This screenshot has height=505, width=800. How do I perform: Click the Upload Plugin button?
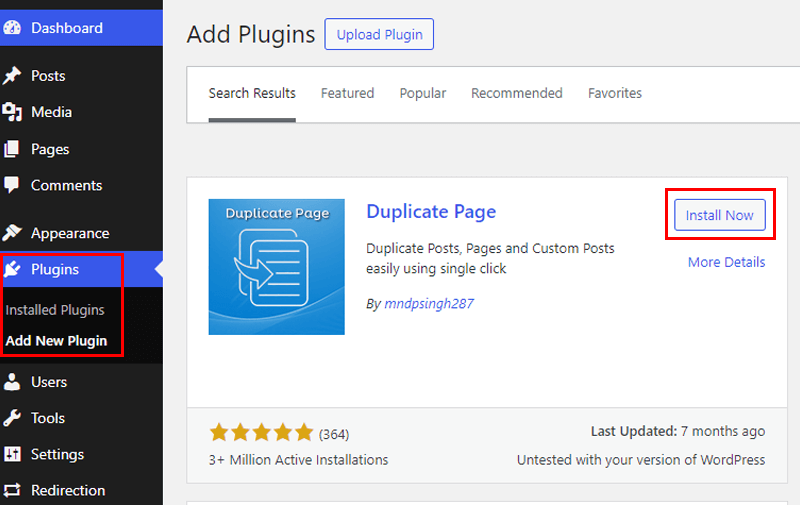(379, 34)
